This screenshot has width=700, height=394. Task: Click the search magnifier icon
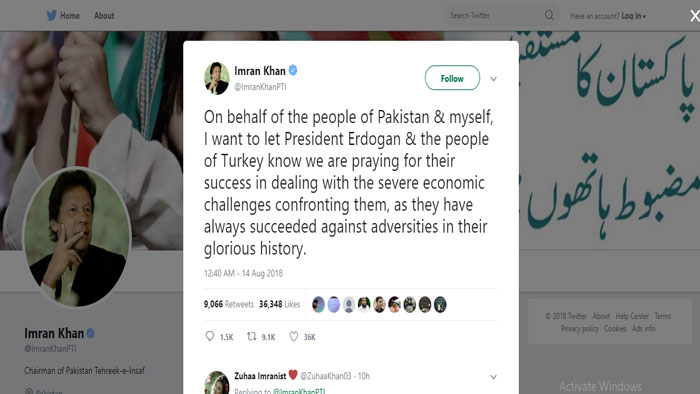549,15
